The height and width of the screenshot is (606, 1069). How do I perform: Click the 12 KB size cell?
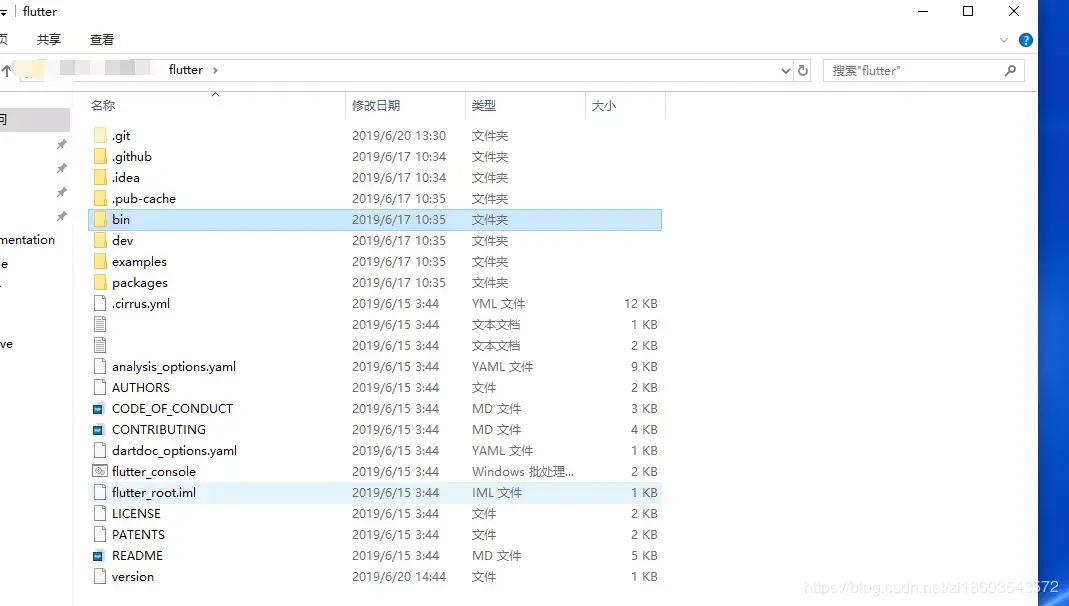(641, 304)
